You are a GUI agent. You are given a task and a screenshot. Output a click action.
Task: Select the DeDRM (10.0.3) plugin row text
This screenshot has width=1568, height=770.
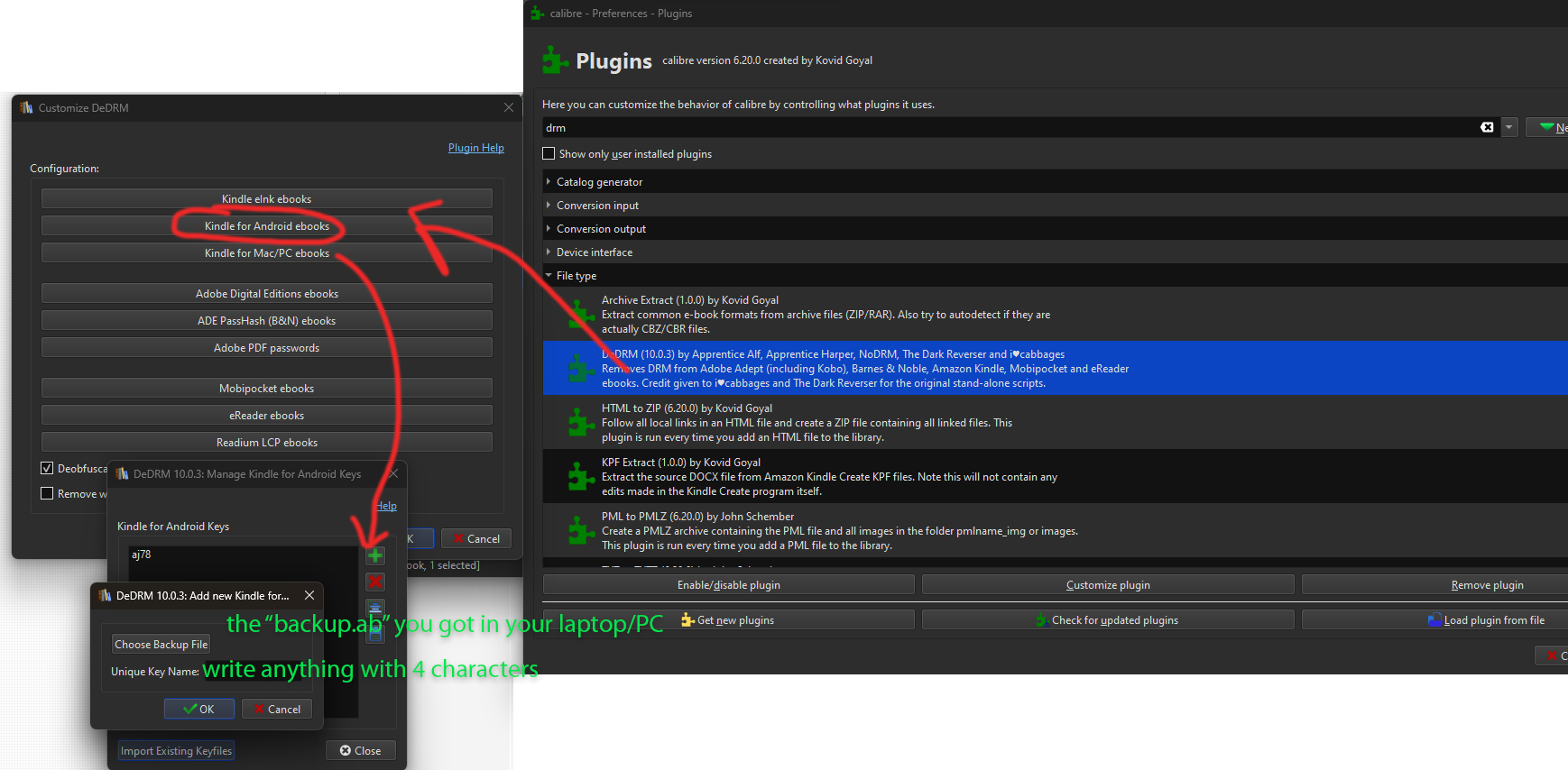click(x=865, y=369)
